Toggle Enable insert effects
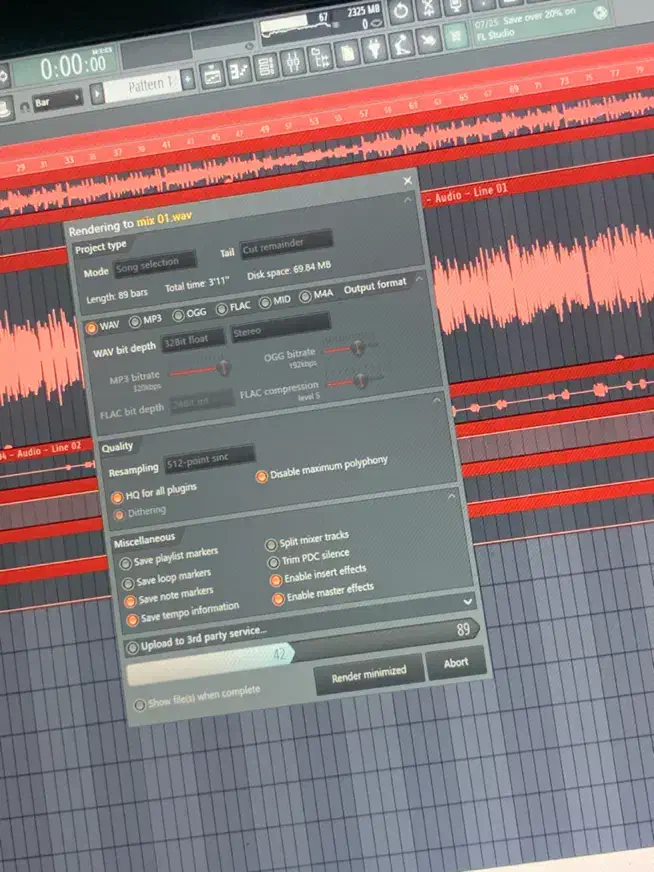 coord(275,581)
